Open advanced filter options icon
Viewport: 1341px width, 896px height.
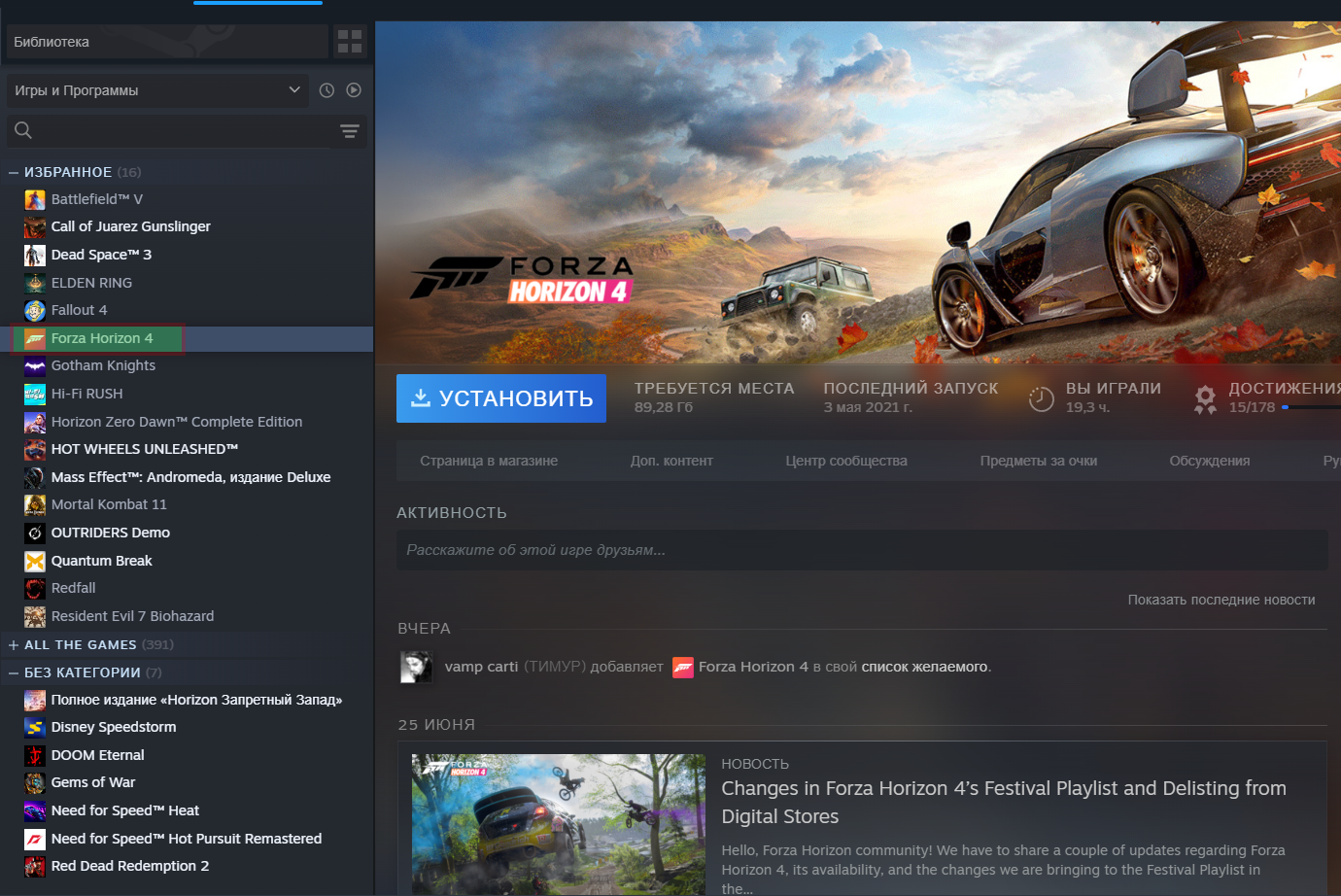[x=350, y=131]
